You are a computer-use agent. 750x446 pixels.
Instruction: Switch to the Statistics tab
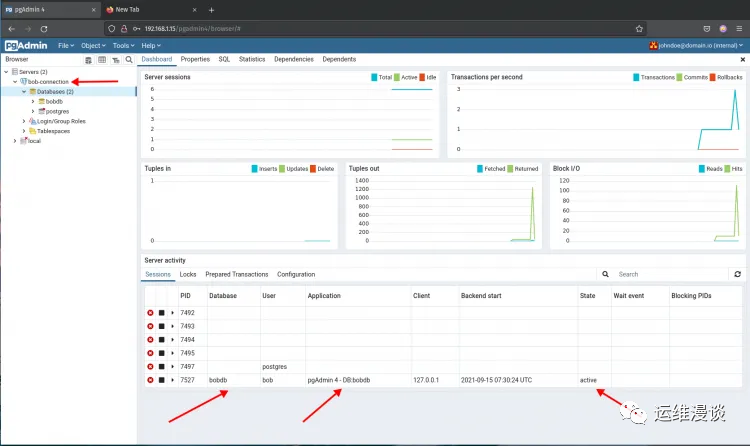click(252, 59)
